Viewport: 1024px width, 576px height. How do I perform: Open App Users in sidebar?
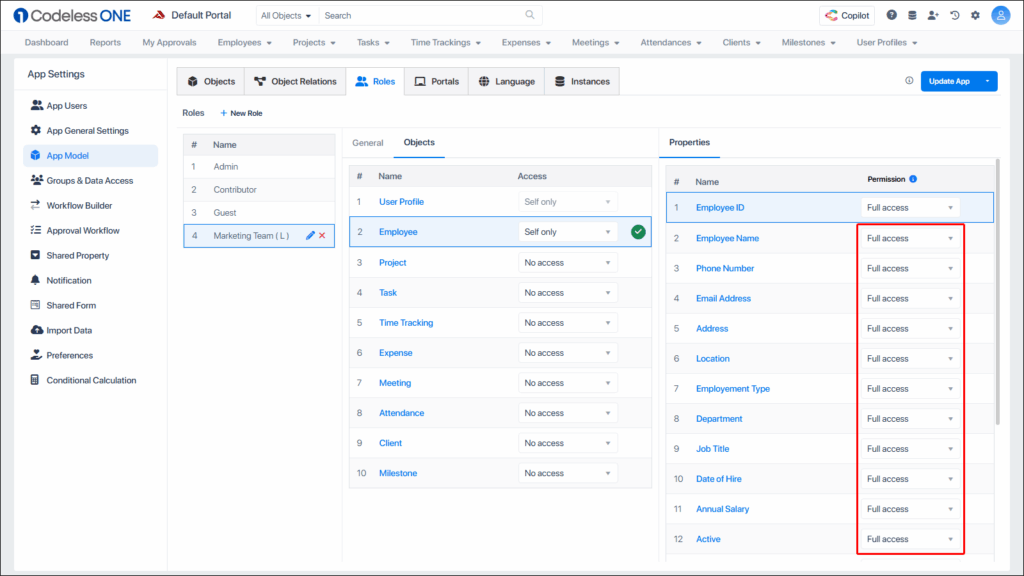(x=66, y=105)
